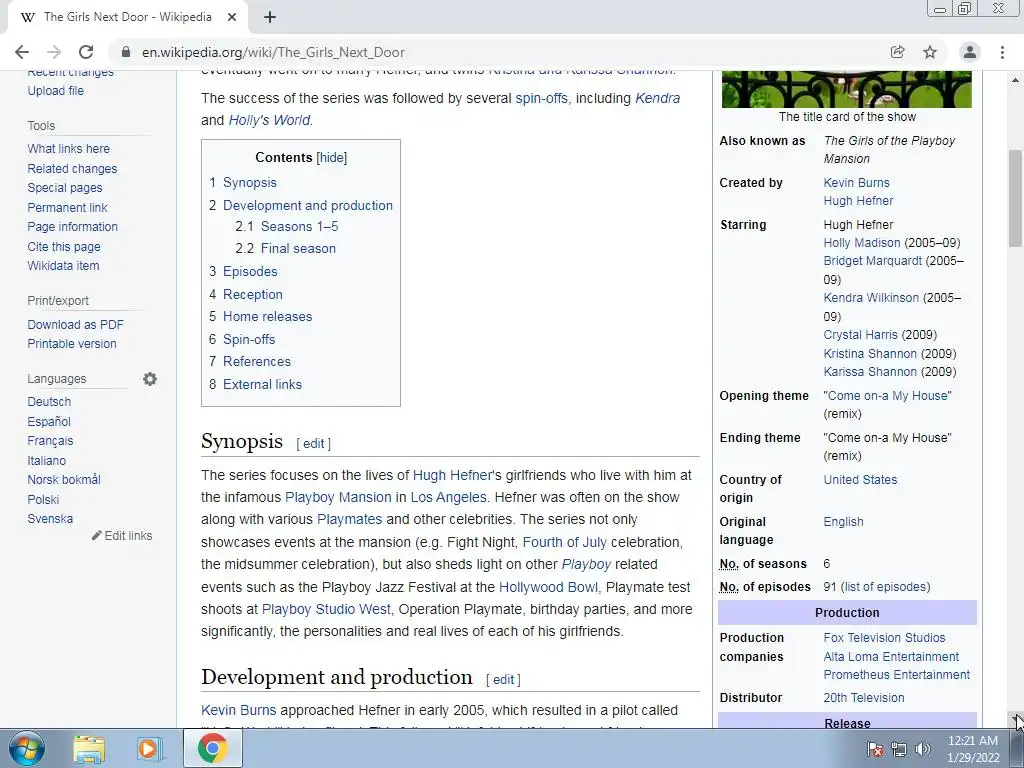Viewport: 1024px width, 768px height.
Task: Jump to References in Contents
Action: pos(257,362)
